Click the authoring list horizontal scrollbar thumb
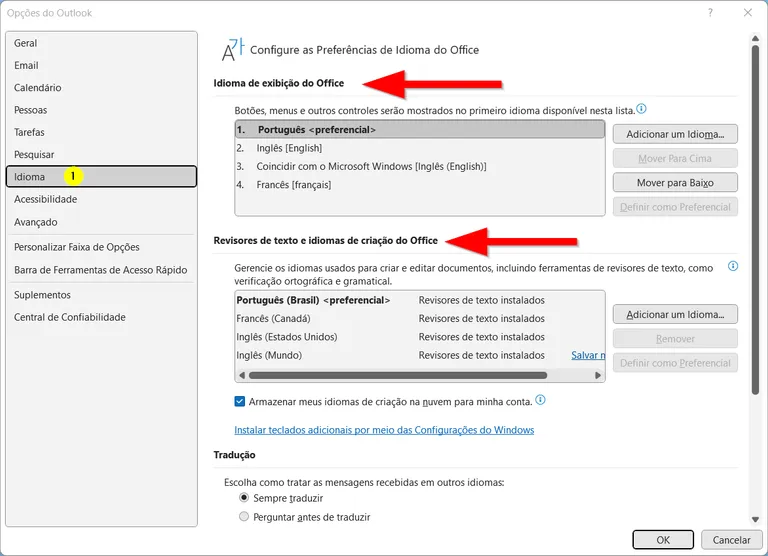The height and width of the screenshot is (556, 768). coord(398,375)
